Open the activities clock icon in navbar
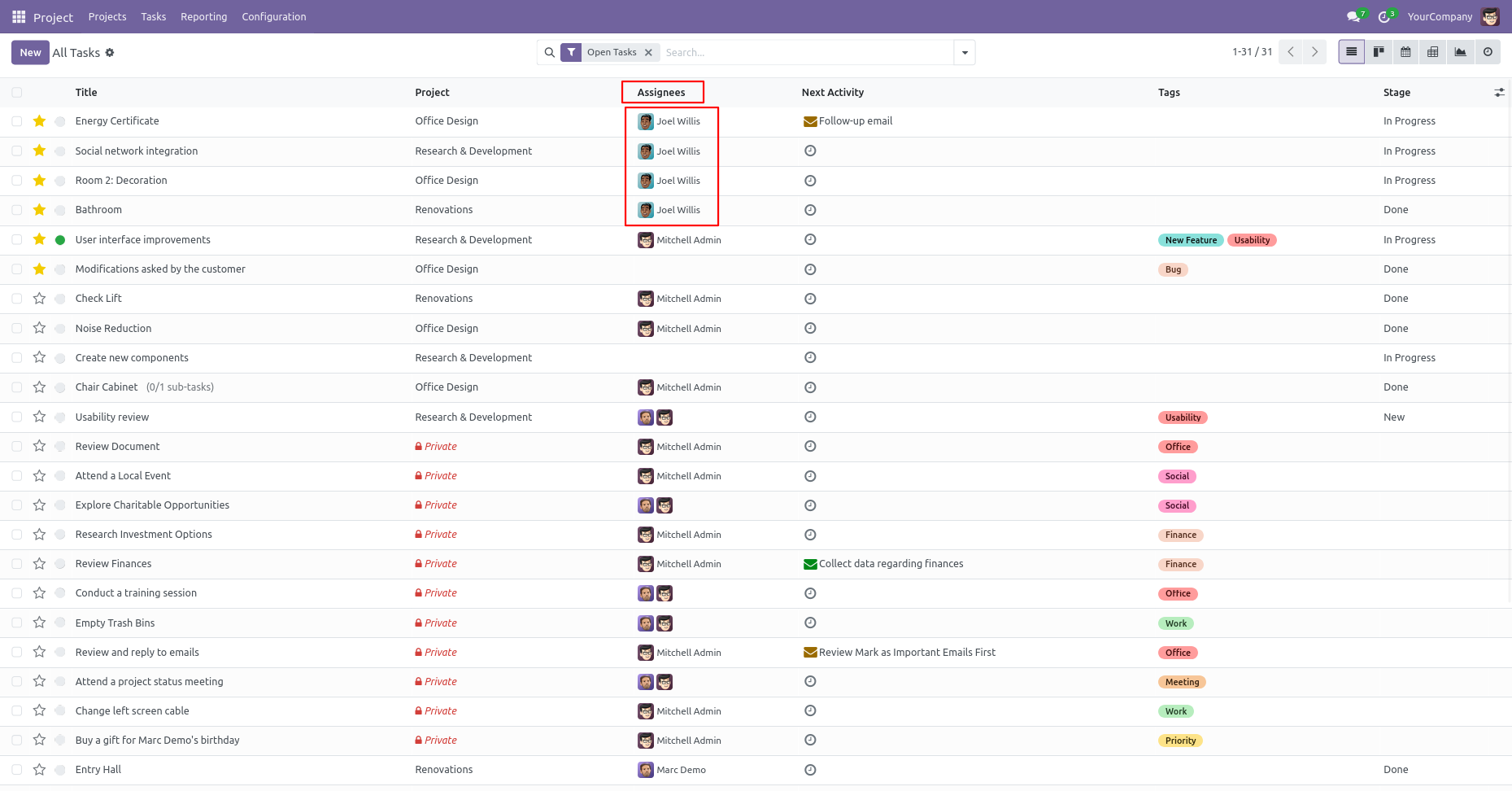Screen dimensions: 1512x791 tap(1385, 16)
